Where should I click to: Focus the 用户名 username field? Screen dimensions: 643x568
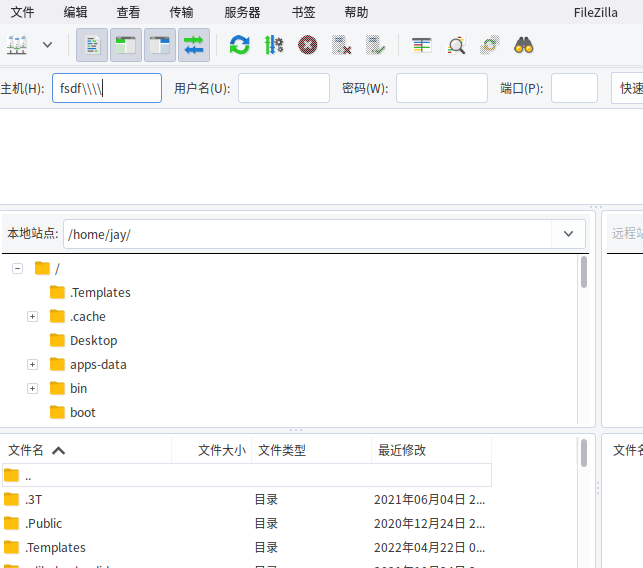(x=284, y=88)
